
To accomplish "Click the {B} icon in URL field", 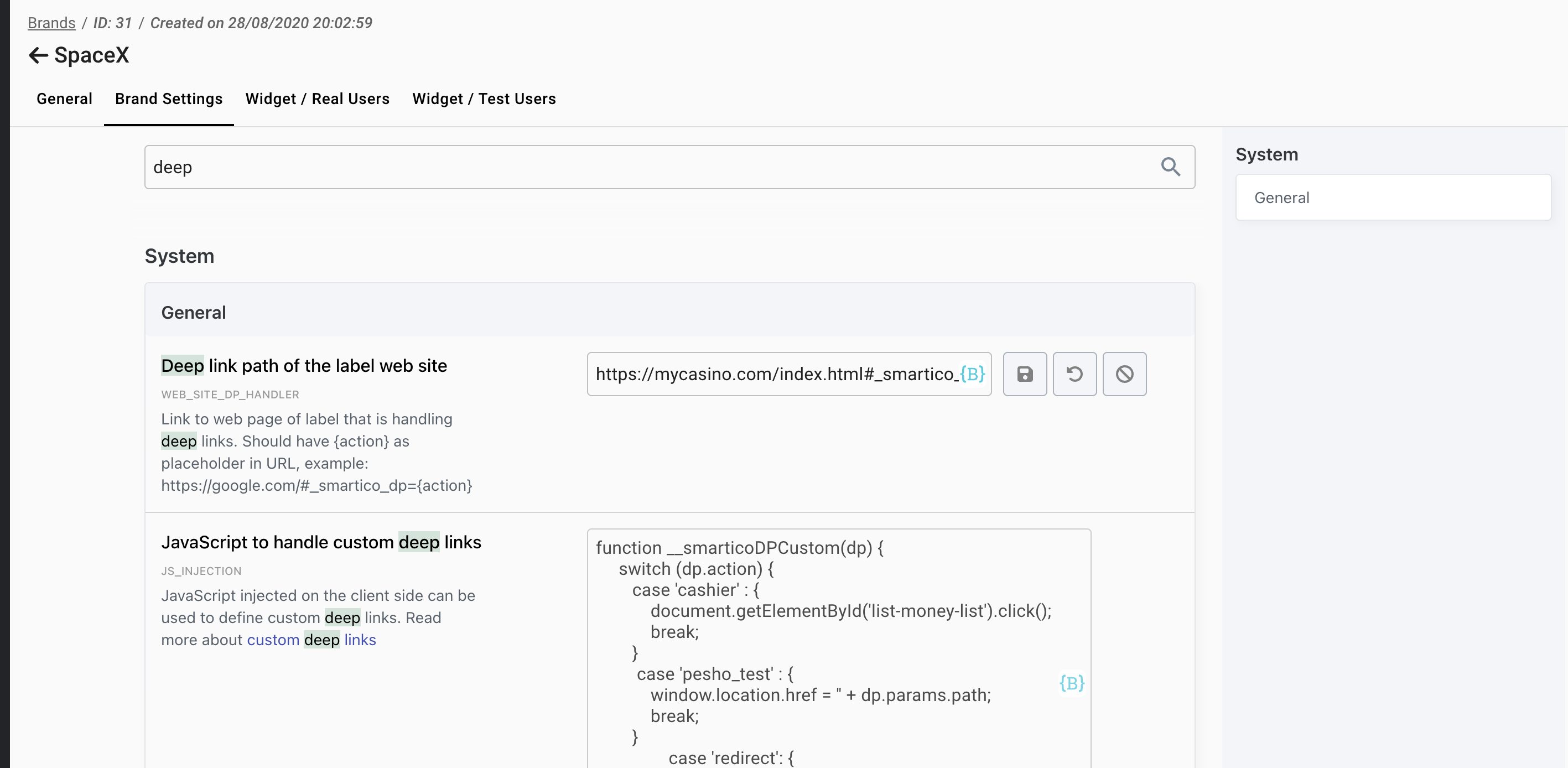I will [972, 373].
